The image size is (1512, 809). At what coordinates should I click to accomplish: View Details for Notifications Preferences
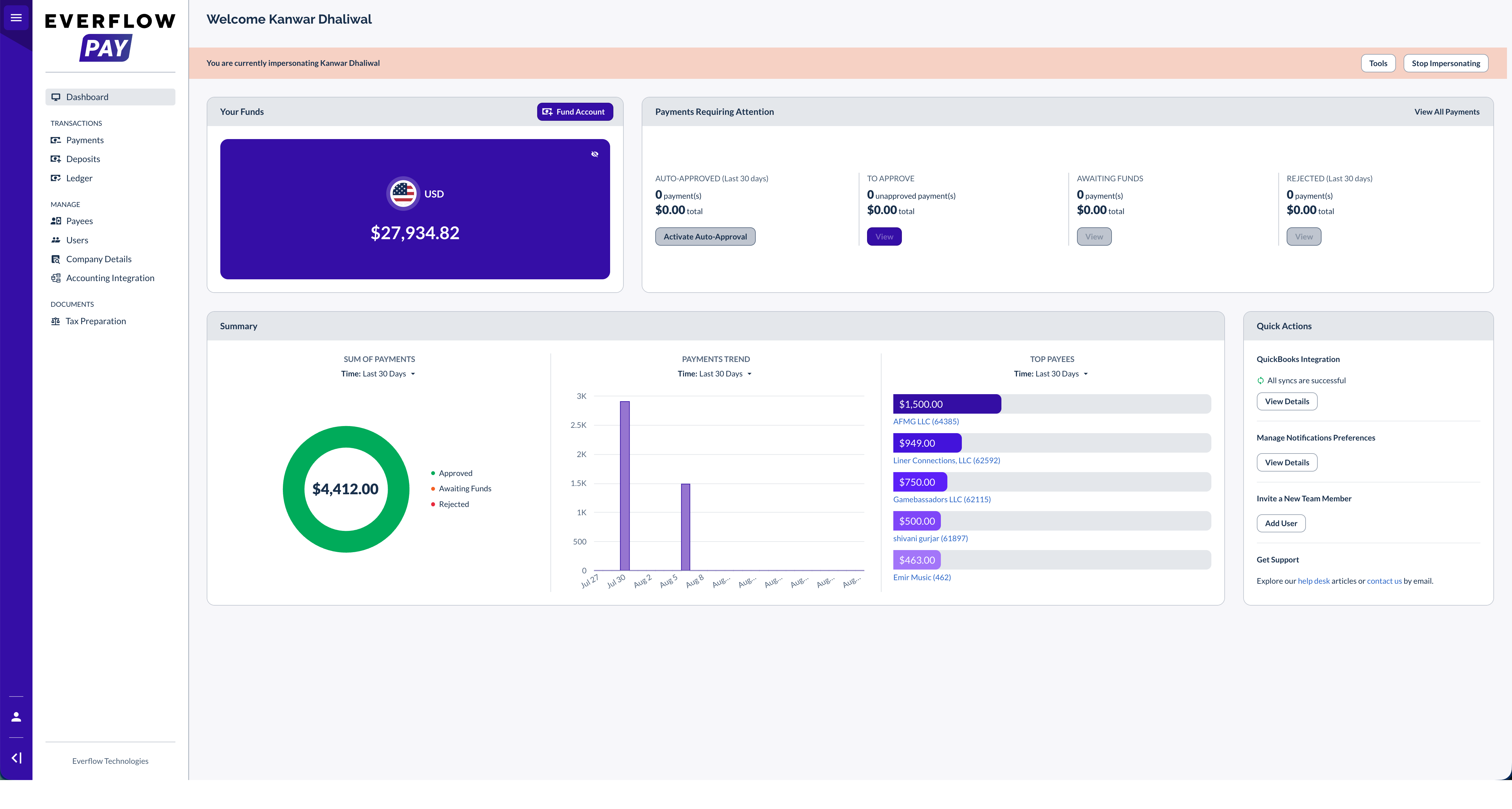tap(1287, 462)
